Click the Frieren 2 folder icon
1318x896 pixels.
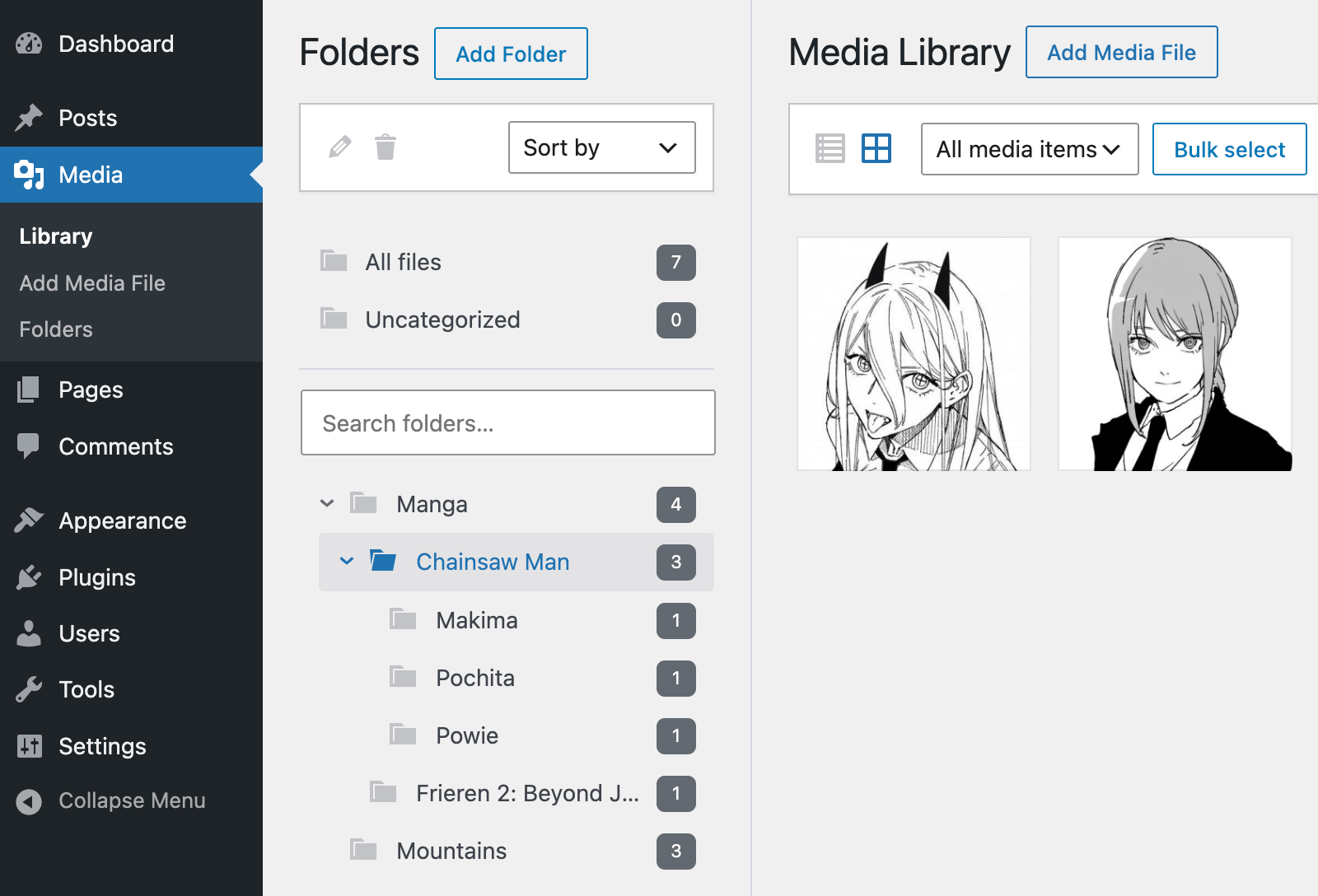383,792
